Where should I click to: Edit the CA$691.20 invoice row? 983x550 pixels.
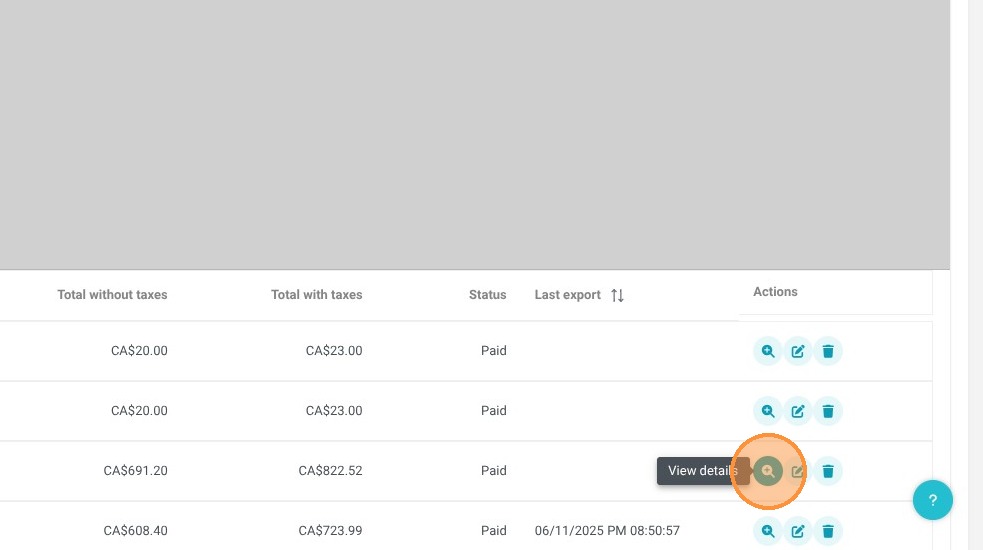(x=797, y=471)
